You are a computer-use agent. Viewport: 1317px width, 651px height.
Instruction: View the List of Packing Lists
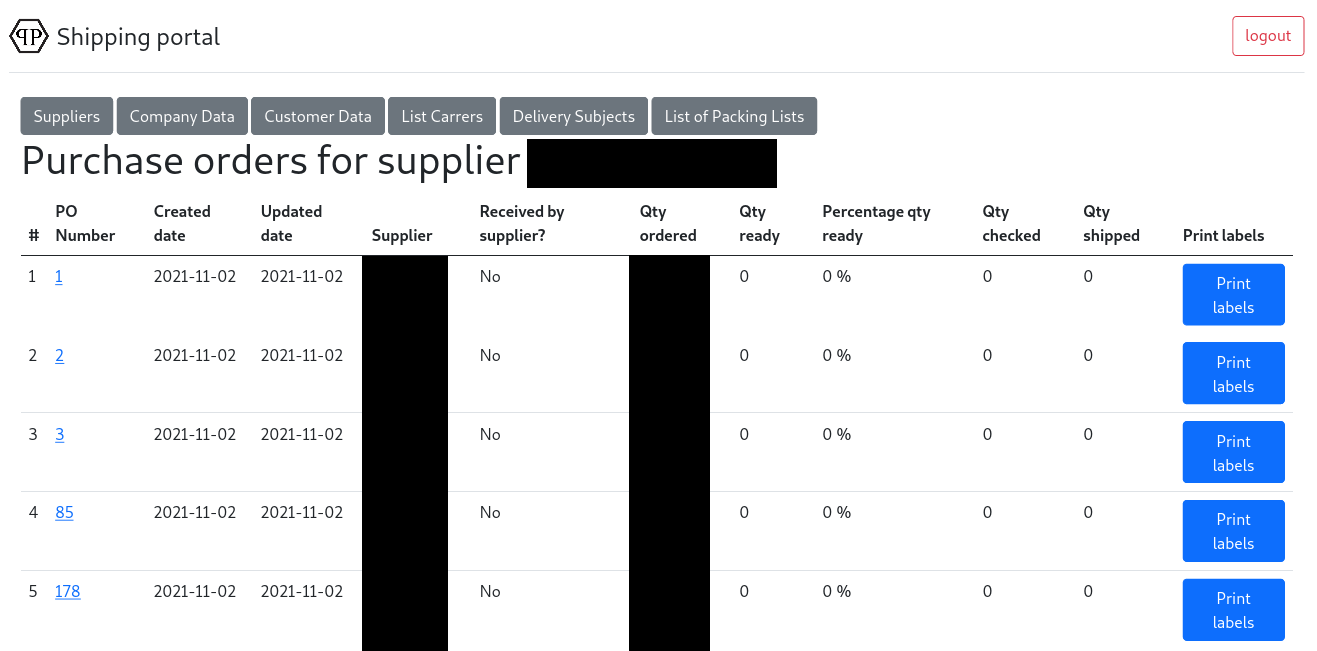[x=734, y=116]
